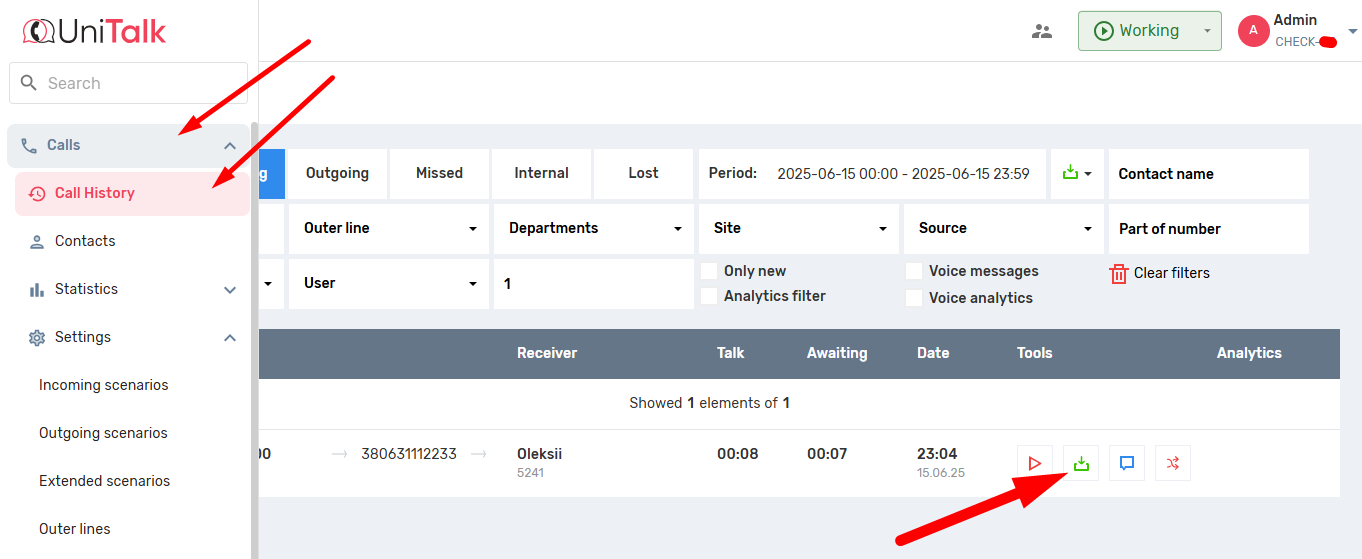Click the sidebar vertical scrollbar
This screenshot has width=1362, height=559.
click(254, 340)
